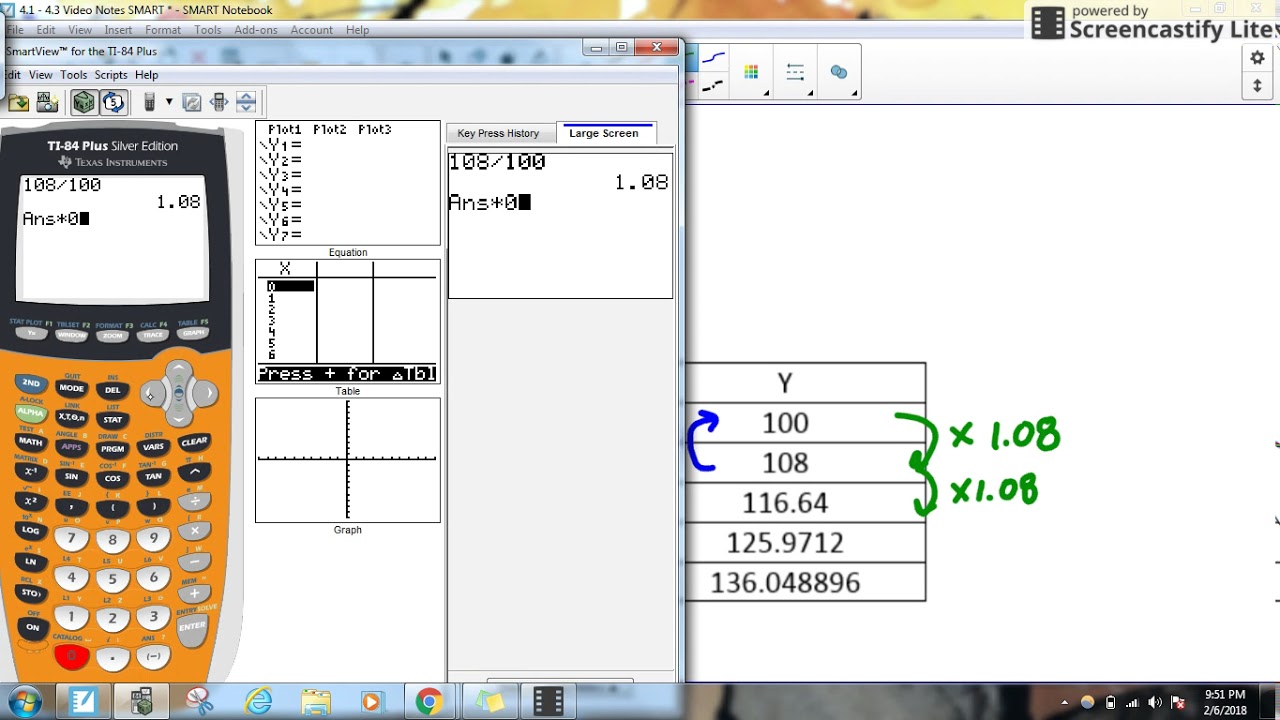Toggle the key press history toolbar button
Viewport: 1280px width, 720px height.
pyautogui.click(x=113, y=102)
